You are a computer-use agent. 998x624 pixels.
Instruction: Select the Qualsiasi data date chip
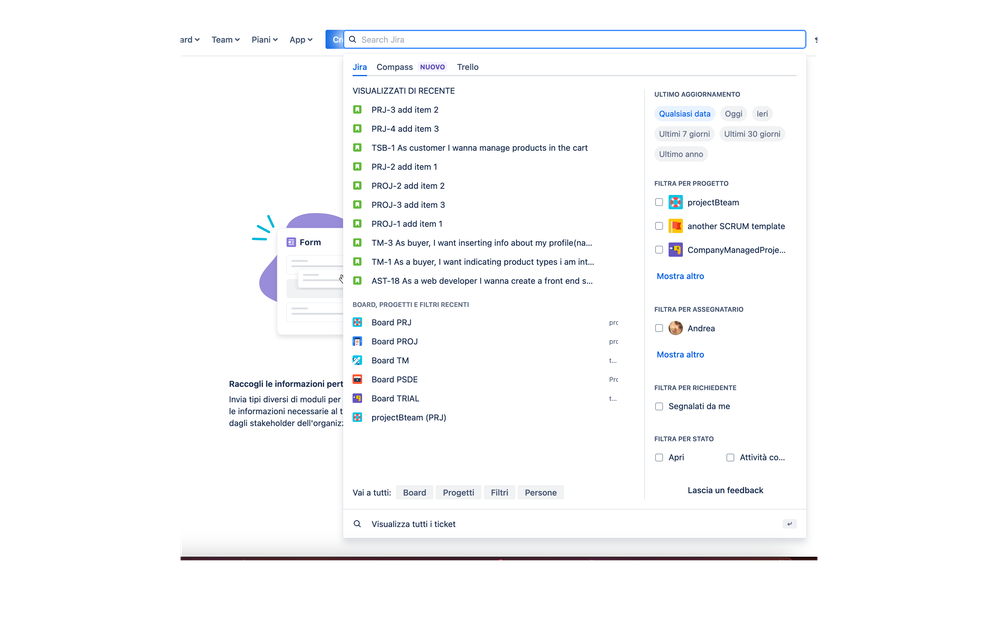point(685,114)
